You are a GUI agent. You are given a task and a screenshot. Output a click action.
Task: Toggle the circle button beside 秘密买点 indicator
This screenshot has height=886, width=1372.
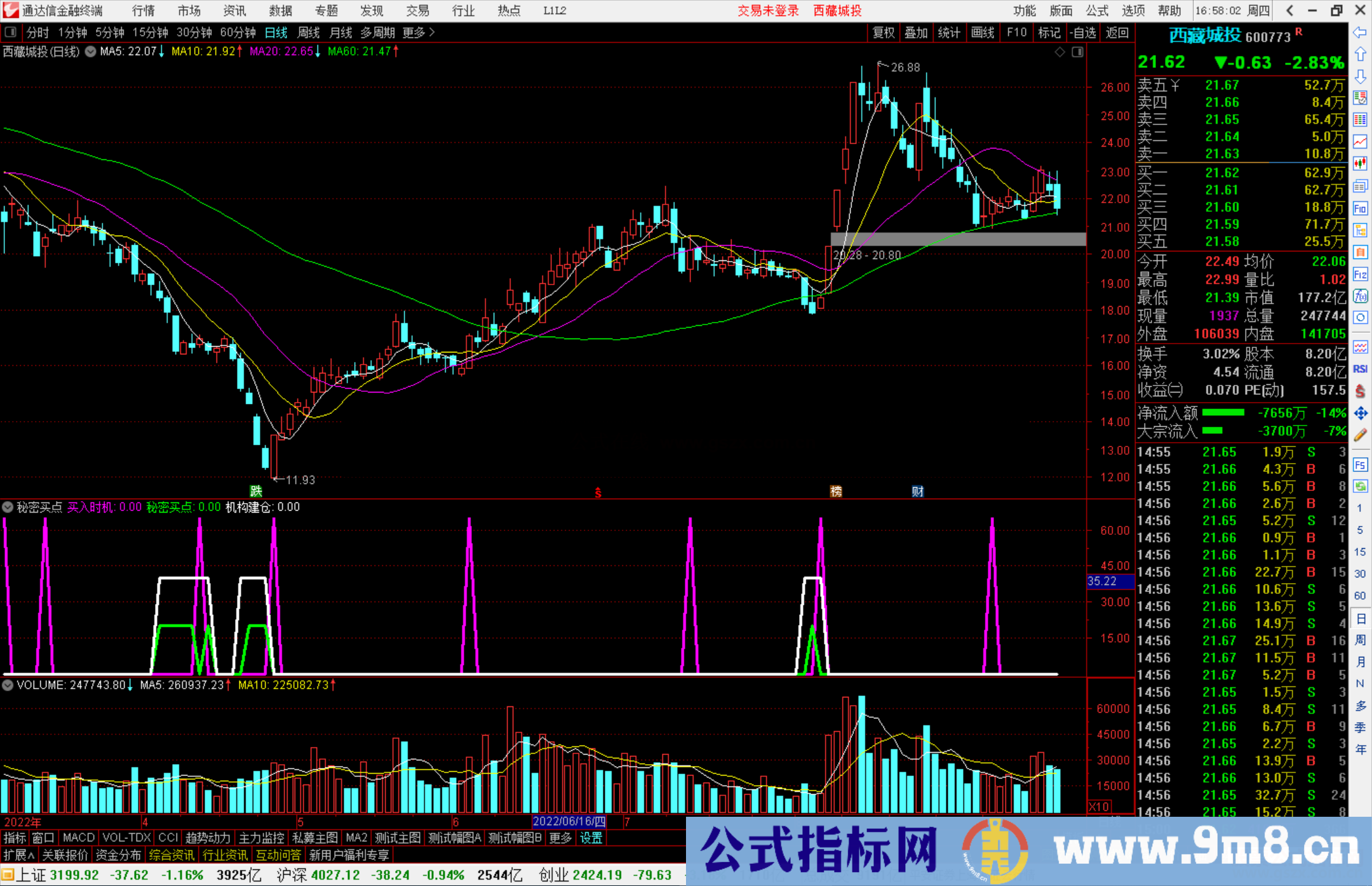tap(8, 507)
